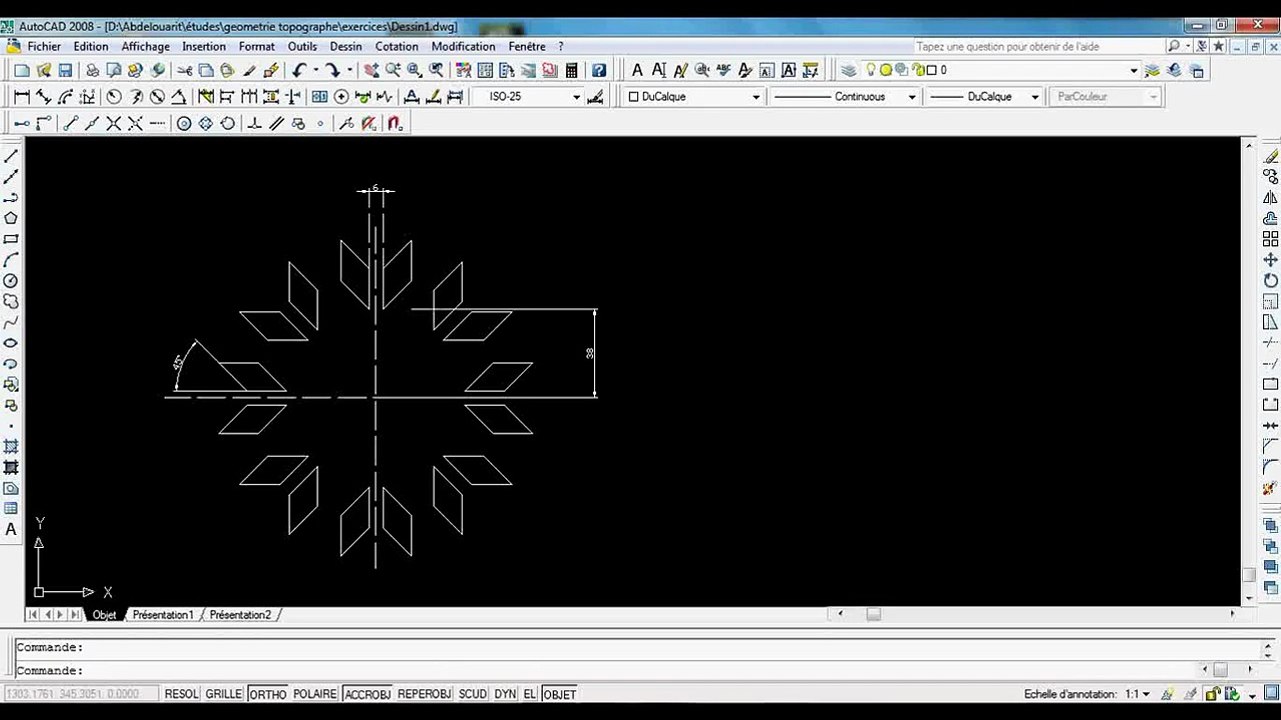The image size is (1281, 720).
Task: Select the Polygon draw tool
Action: [x=11, y=218]
